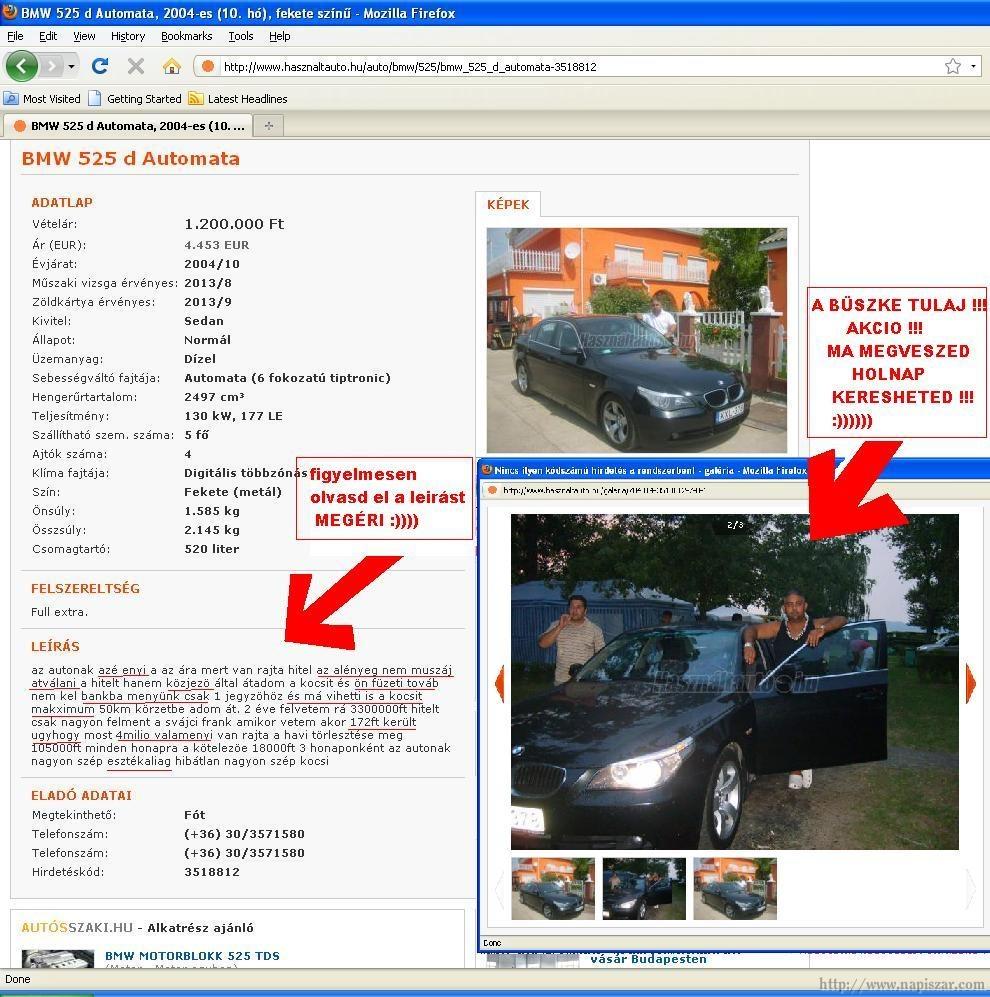The height and width of the screenshot is (997, 990).
Task: Open the BMW MOTORBLOKK 525 TDS link
Action: [192, 956]
